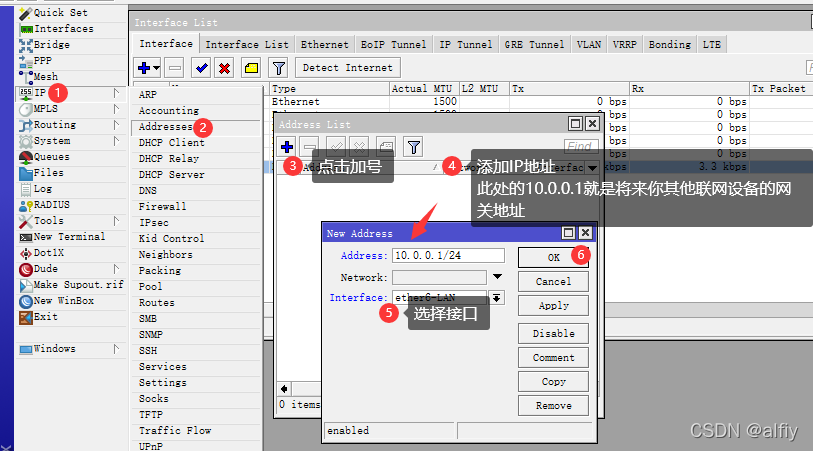Screen dimensions: 814x451
Task: Click the minus remove icon in Interface List
Action: [x=175, y=68]
